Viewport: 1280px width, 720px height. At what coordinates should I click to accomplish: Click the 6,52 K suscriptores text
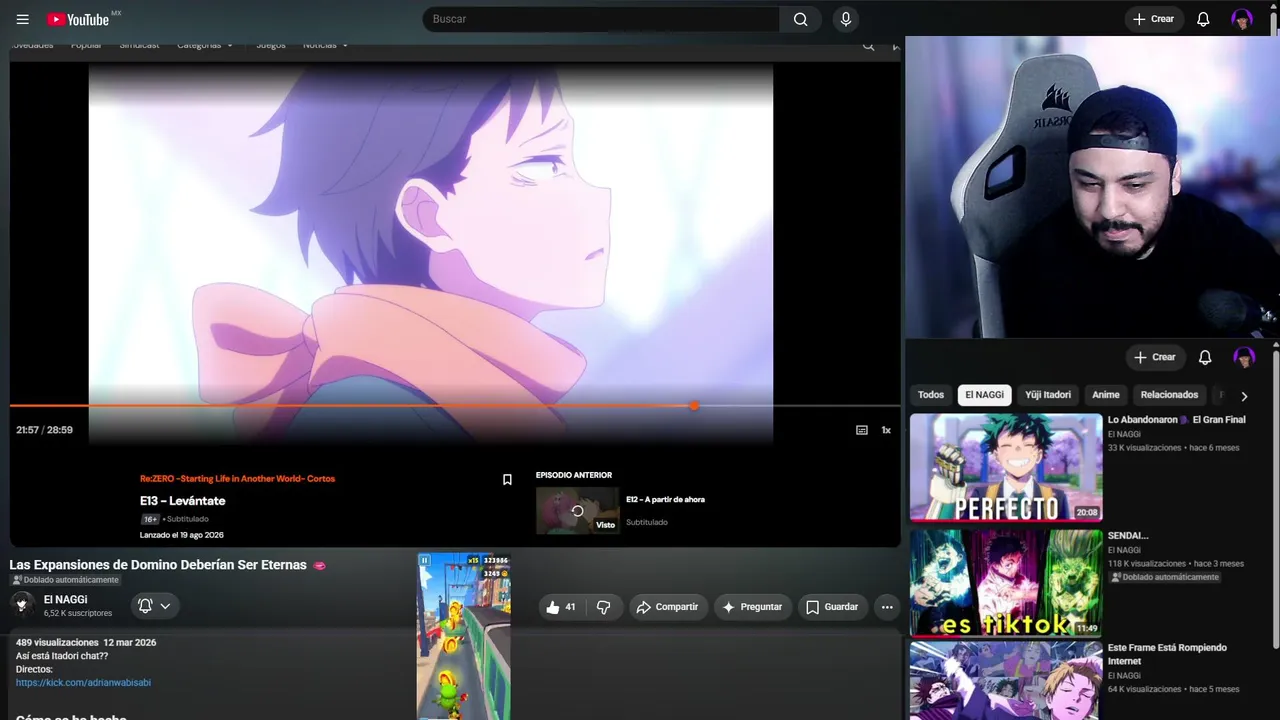(x=78, y=613)
